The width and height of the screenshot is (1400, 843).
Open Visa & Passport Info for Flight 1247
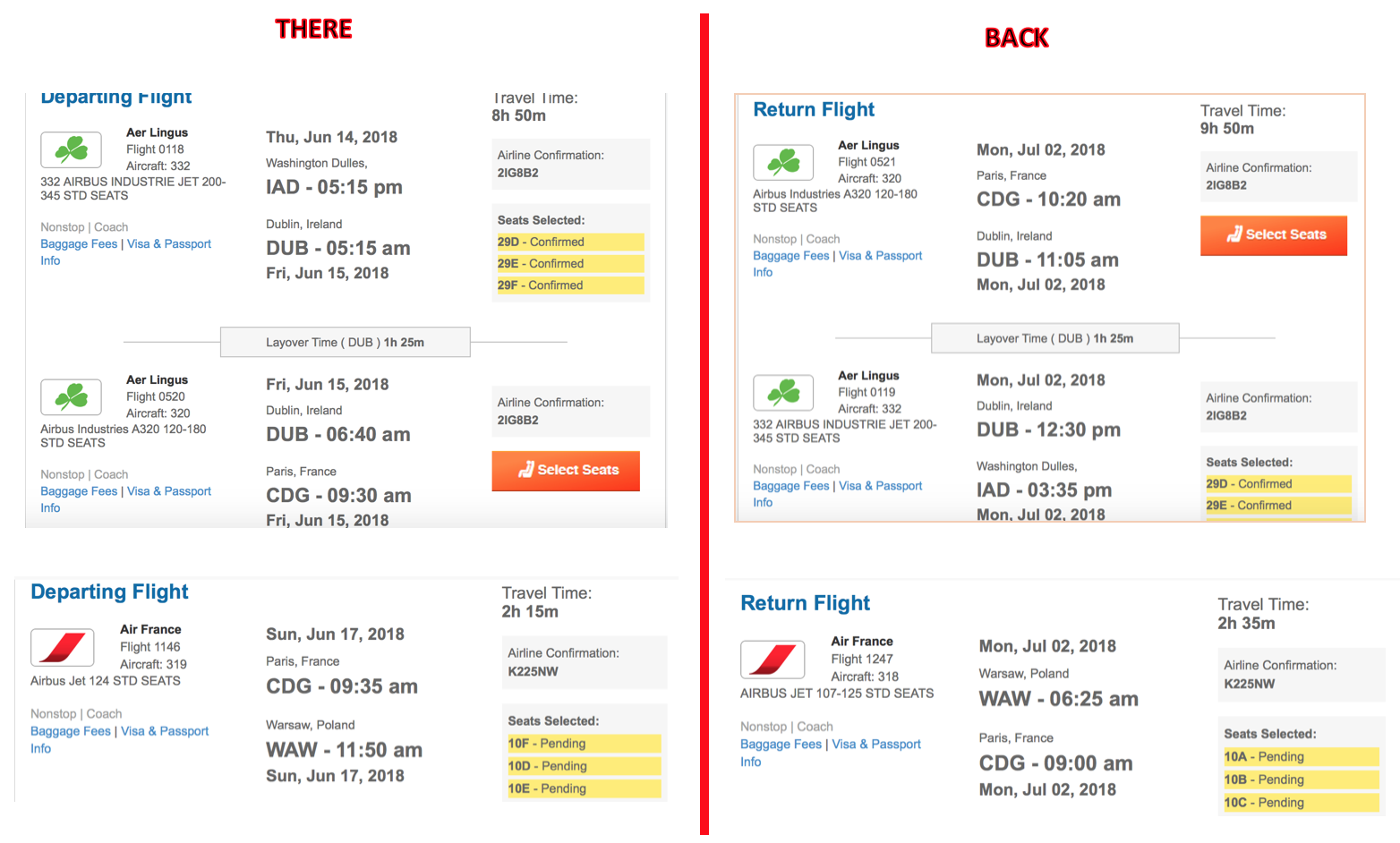point(875,745)
